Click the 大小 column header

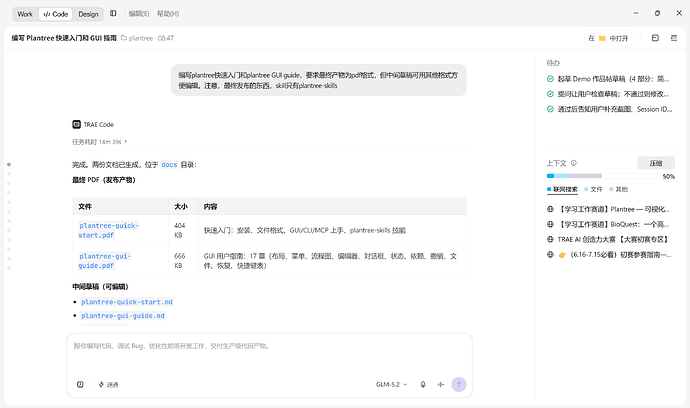(181, 206)
